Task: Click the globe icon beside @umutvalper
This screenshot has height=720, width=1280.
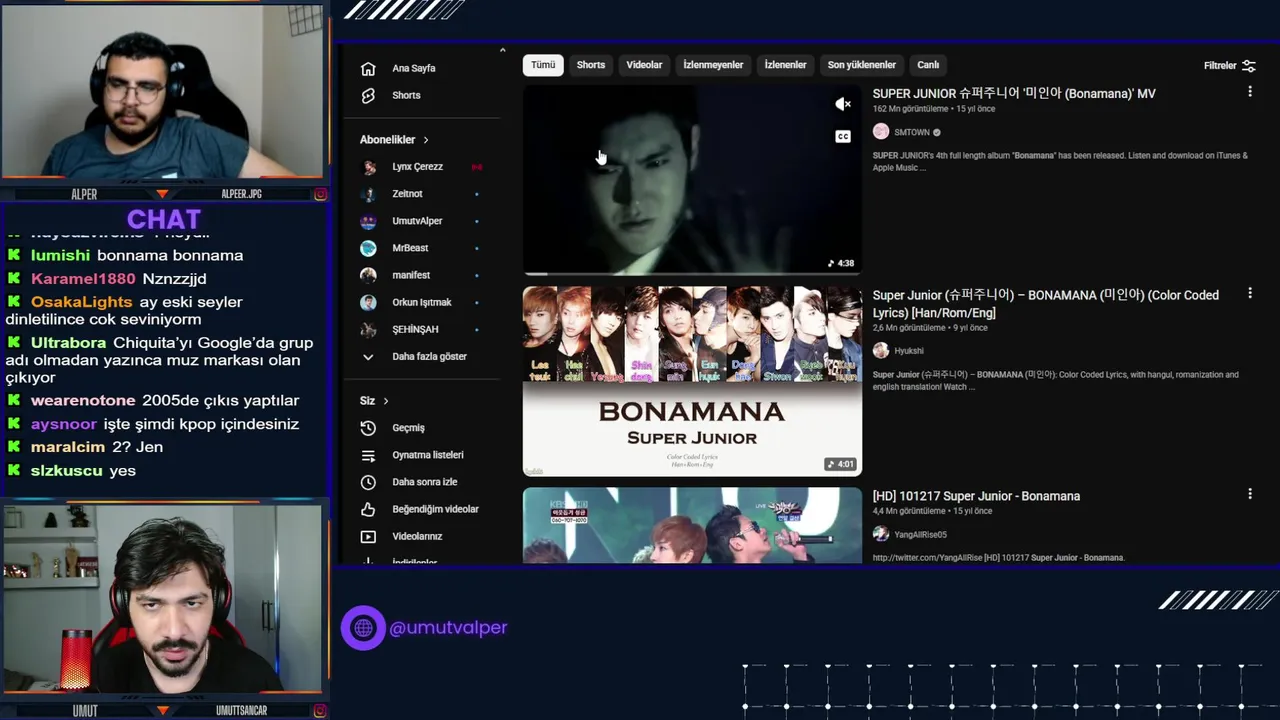Action: 363,628
